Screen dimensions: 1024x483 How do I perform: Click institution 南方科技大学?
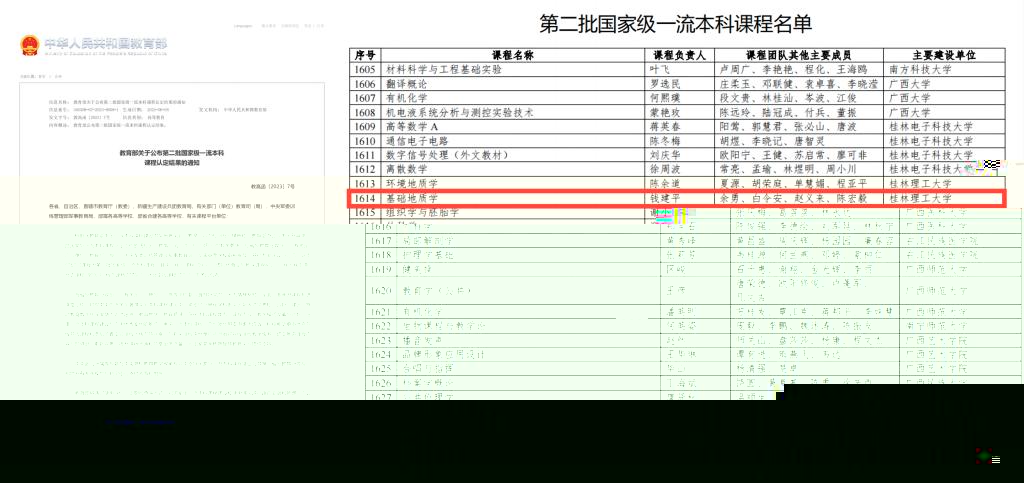point(920,69)
